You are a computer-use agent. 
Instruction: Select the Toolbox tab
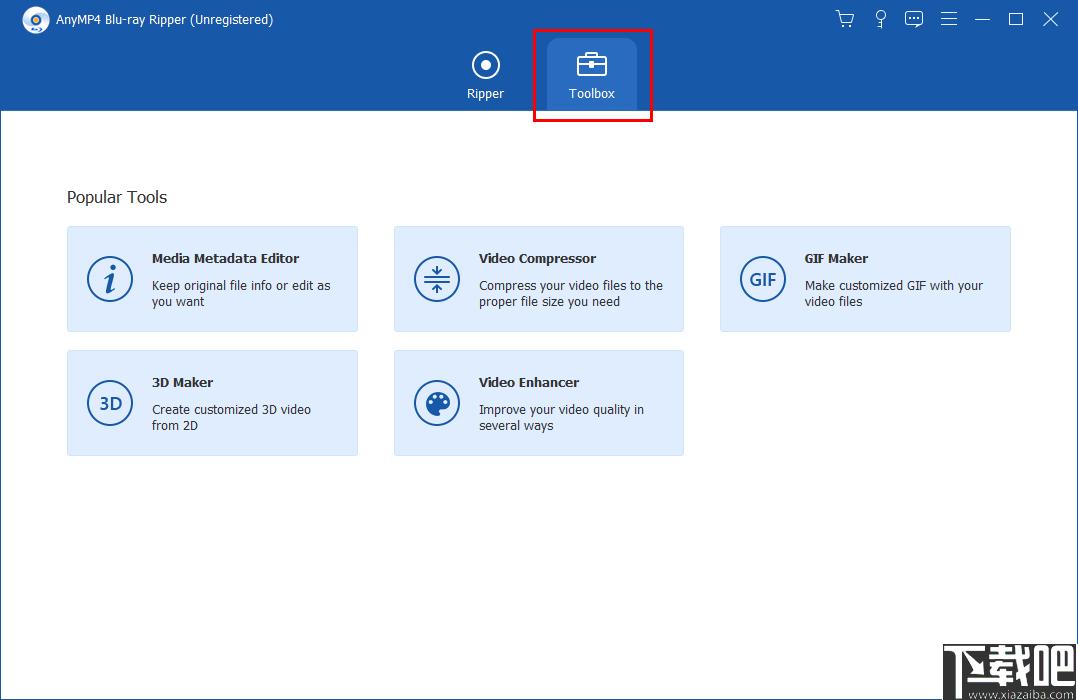point(592,75)
